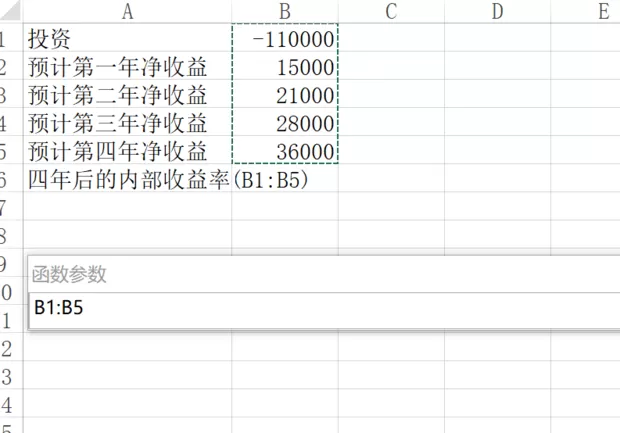Click empty cell D3

(497, 94)
